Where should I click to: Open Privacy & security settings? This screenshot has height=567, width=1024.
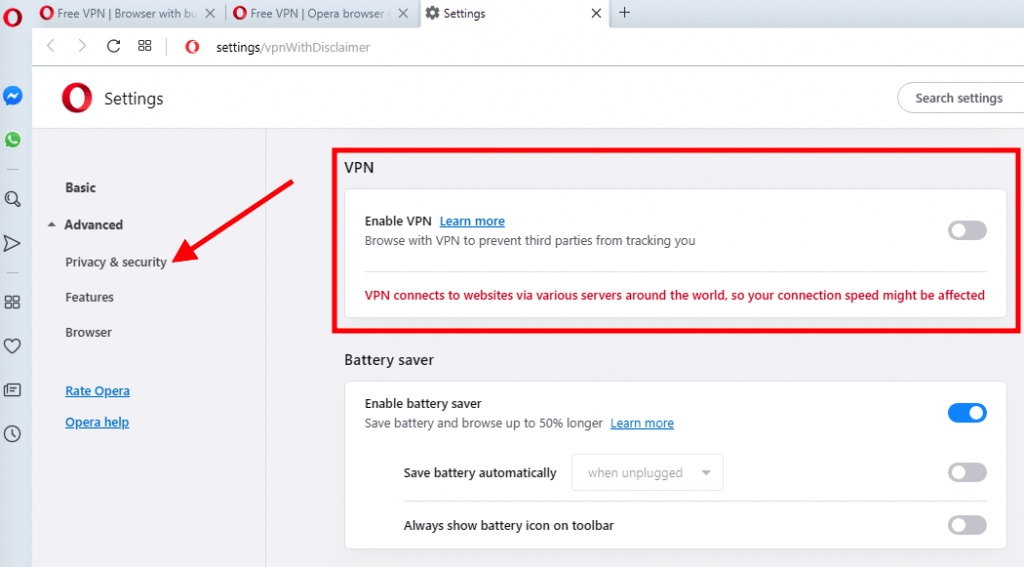tap(116, 262)
